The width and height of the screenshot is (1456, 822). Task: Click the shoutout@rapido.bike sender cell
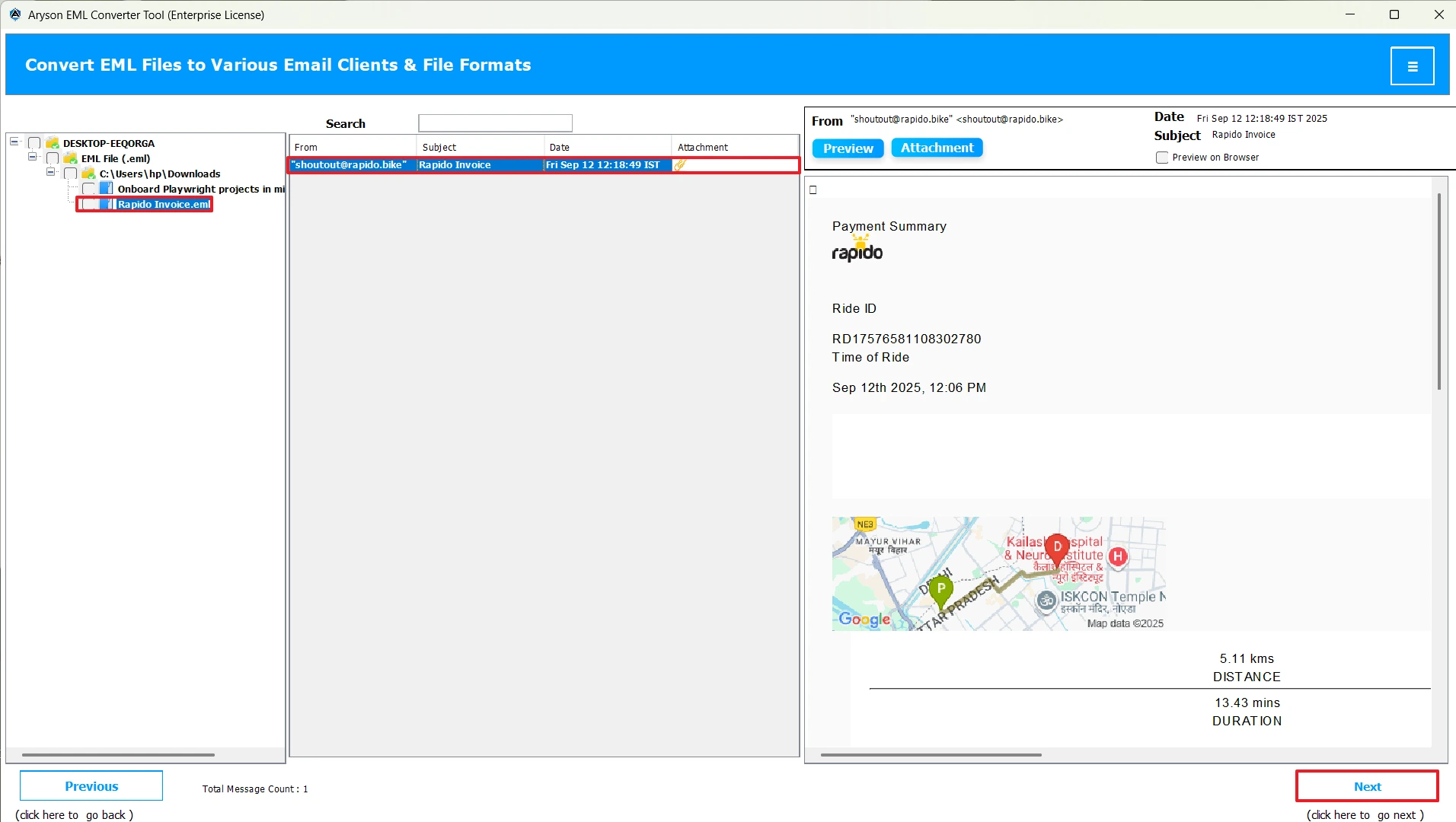(x=351, y=165)
